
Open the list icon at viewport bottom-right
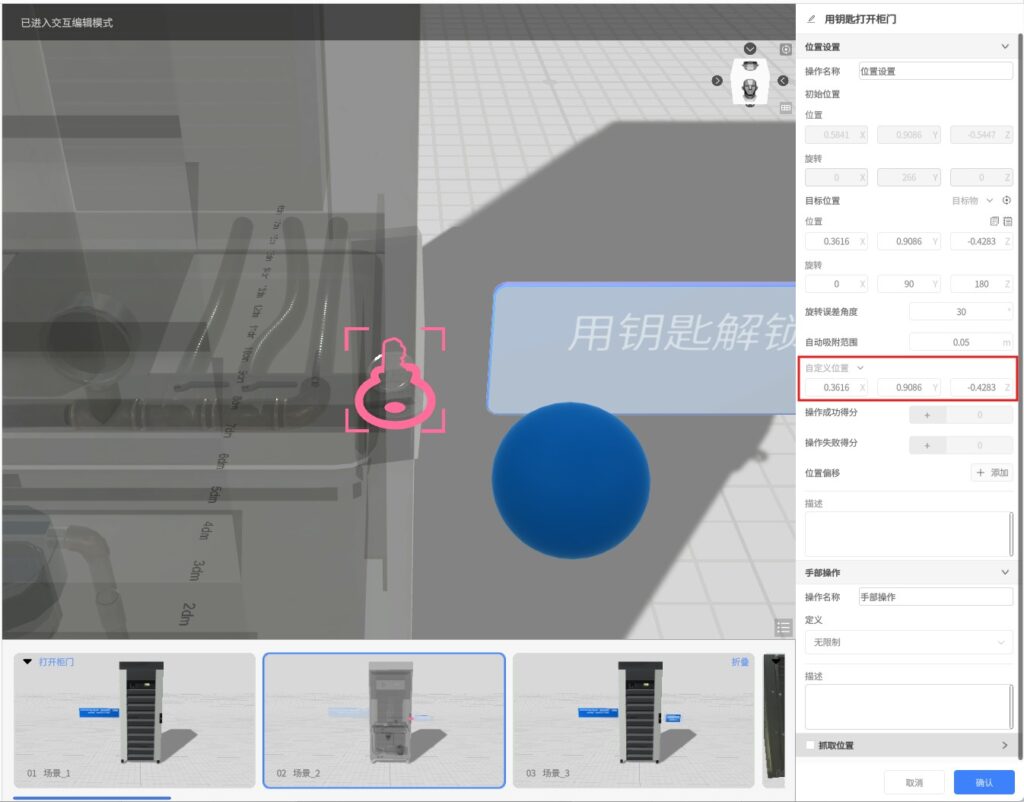[783, 627]
